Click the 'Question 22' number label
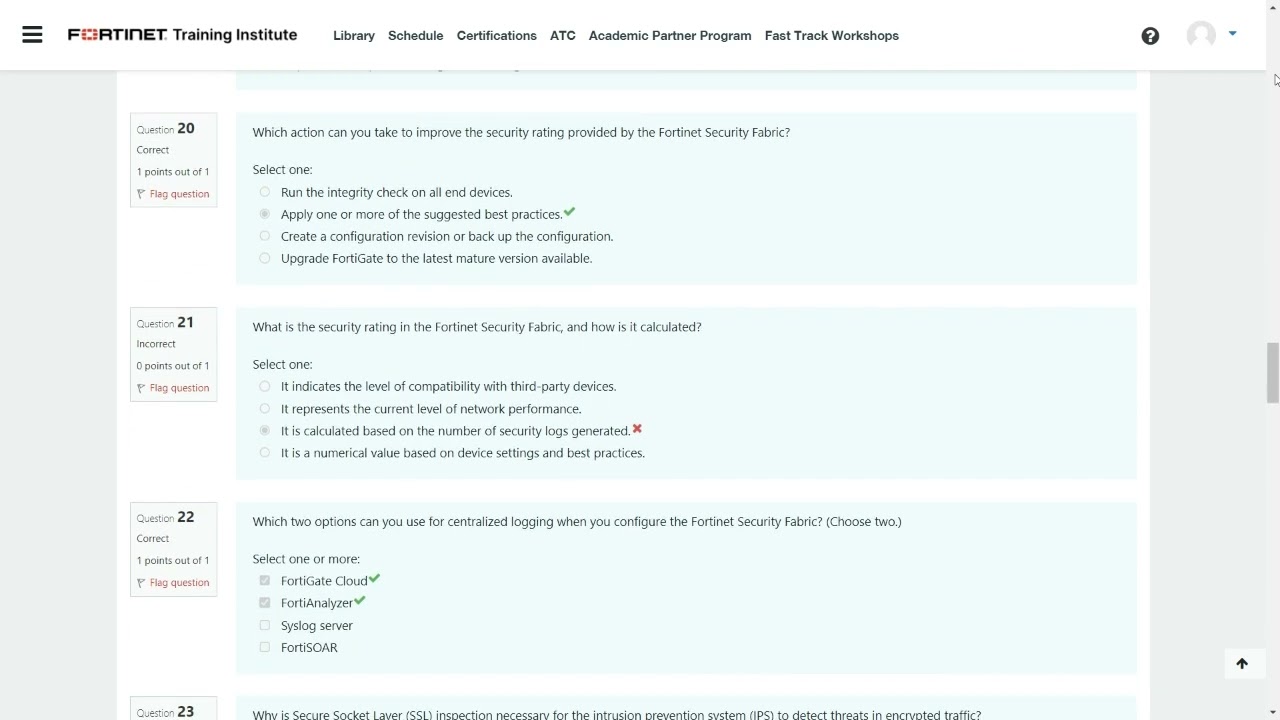This screenshot has width=1280, height=720. click(166, 518)
